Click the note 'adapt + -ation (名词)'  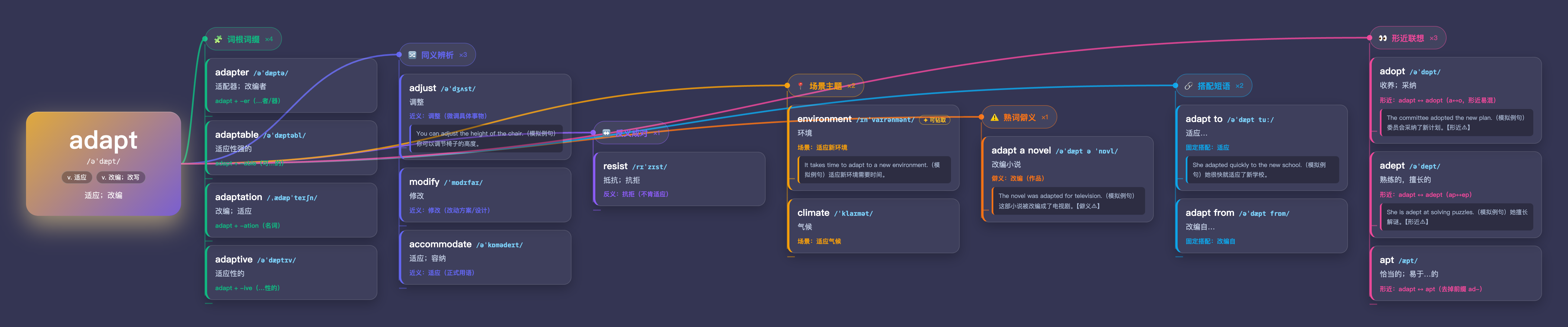point(248,226)
